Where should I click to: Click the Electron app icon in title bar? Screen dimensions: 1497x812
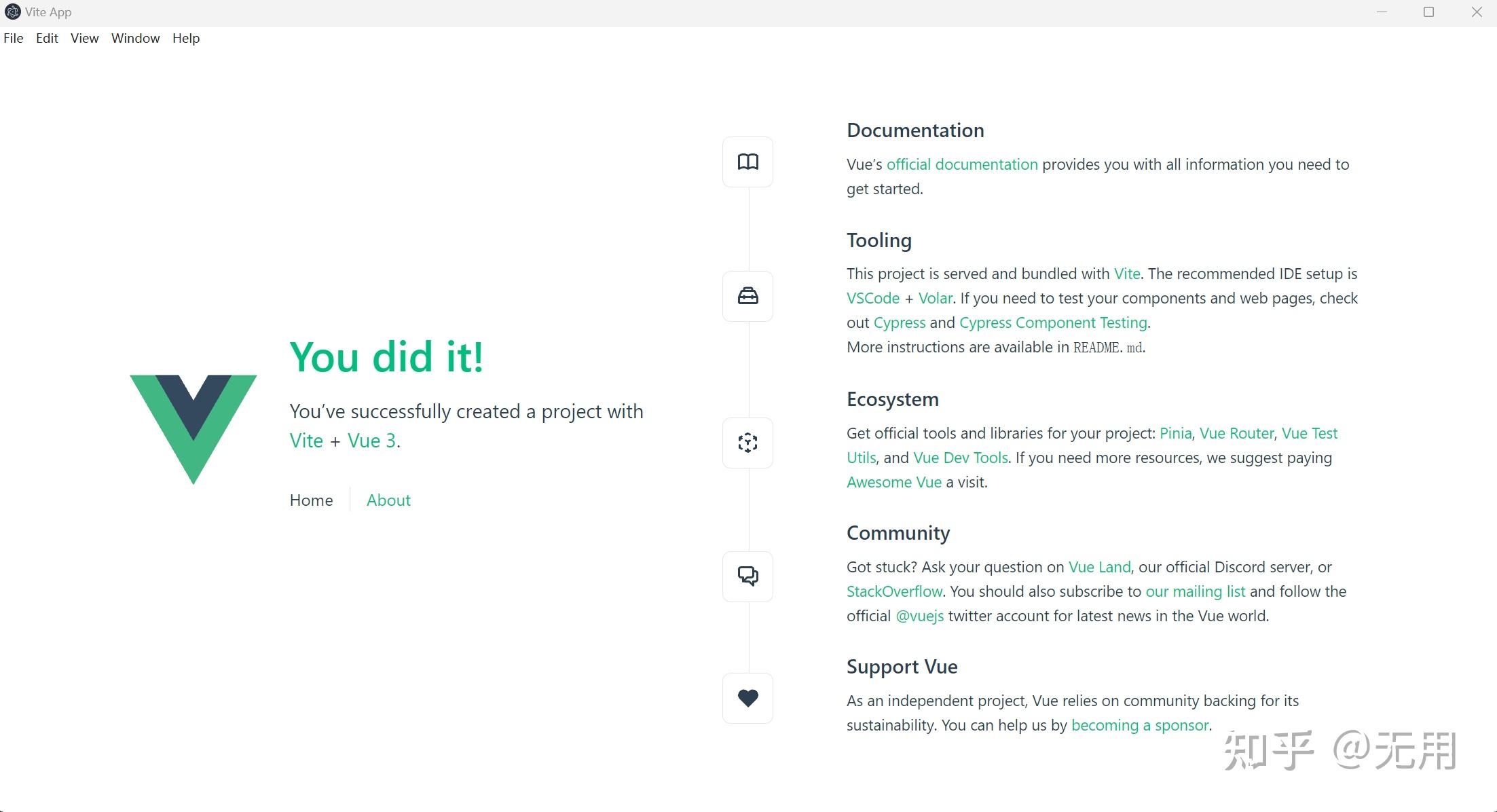coord(12,12)
